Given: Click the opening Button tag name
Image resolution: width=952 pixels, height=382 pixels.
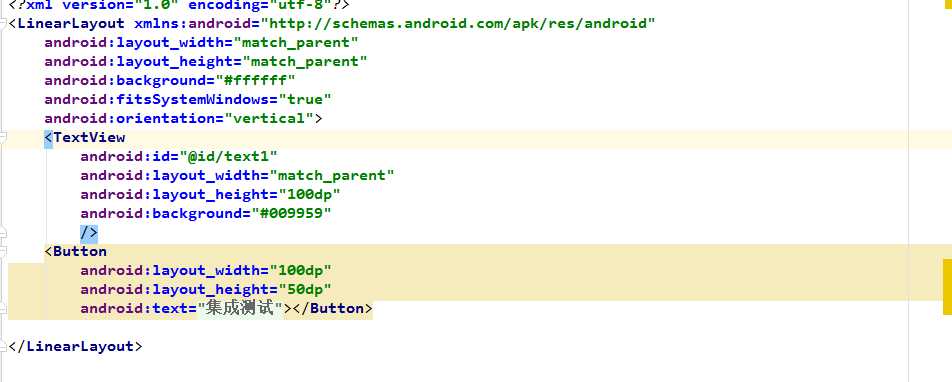Looking at the screenshot, I should tap(80, 251).
